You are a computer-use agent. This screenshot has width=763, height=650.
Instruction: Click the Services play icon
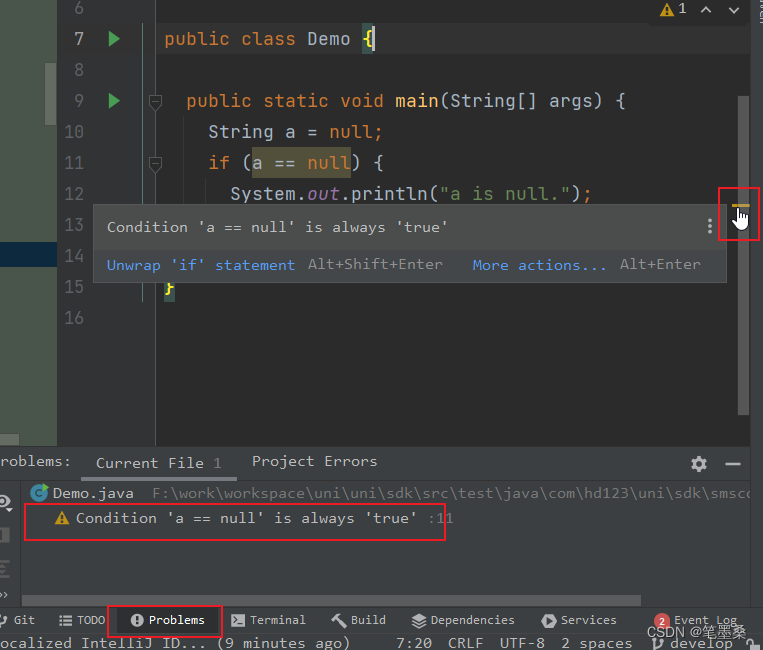pyautogui.click(x=548, y=621)
